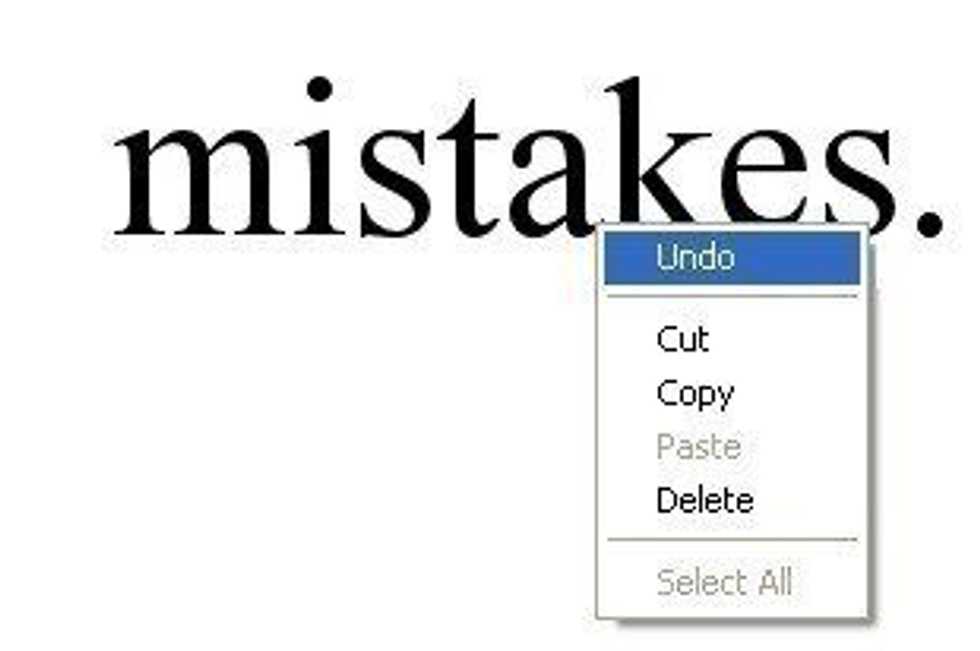The width and height of the screenshot is (980, 651).
Task: Pick Copy in the context menu
Action: 732,394
